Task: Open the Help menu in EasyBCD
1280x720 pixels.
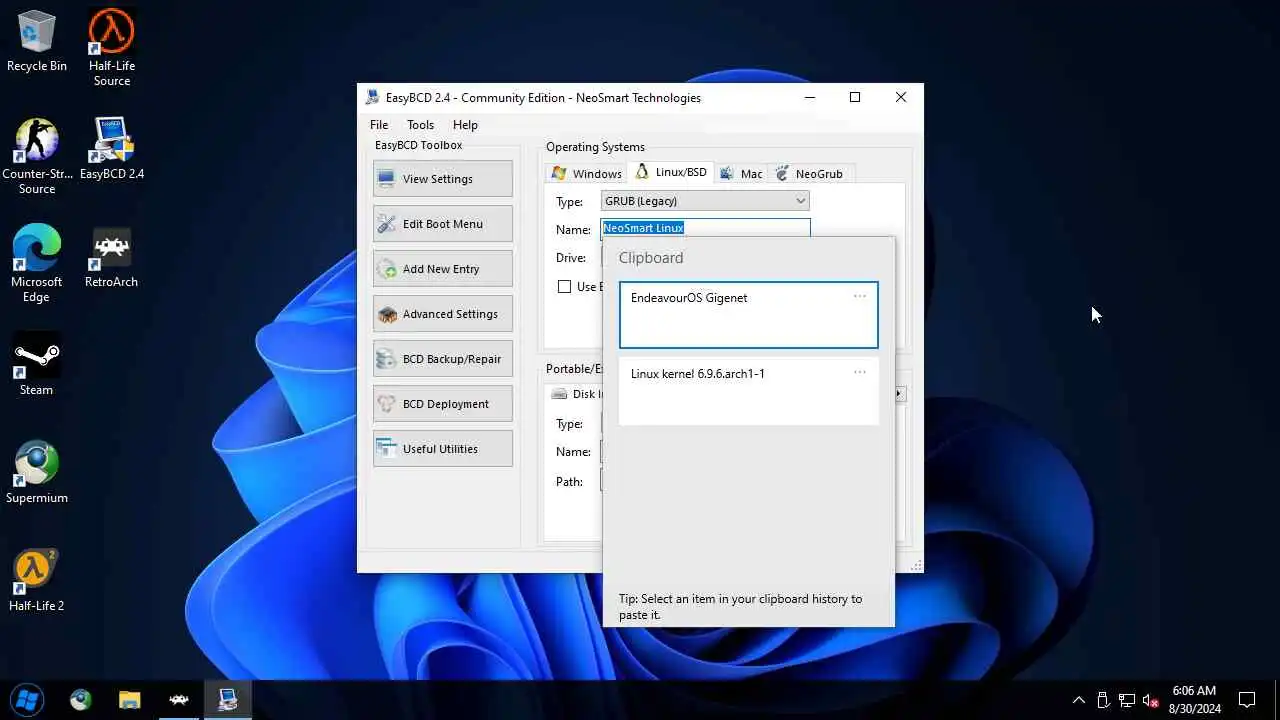Action: pos(465,125)
